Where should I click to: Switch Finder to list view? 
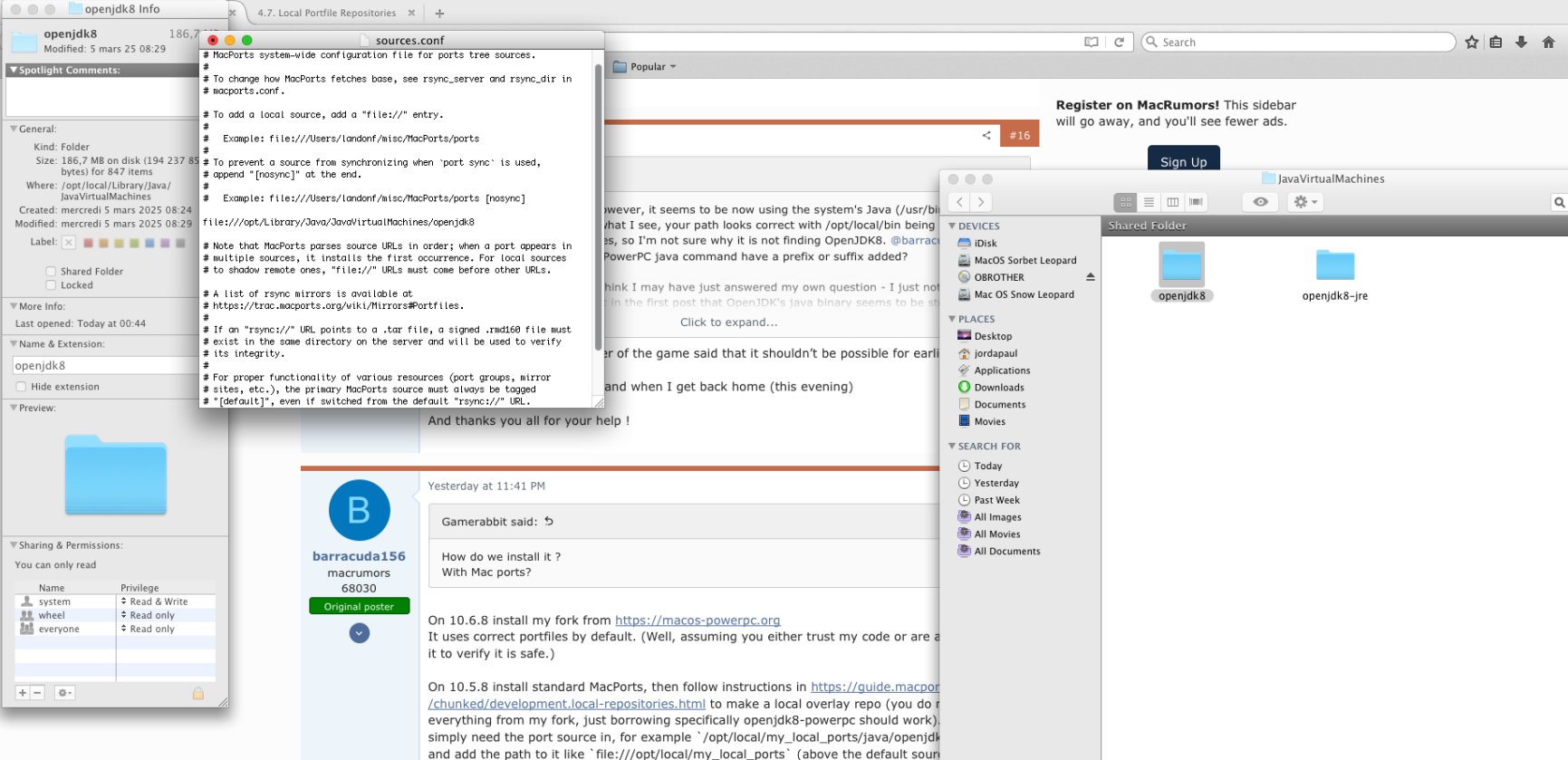1149,202
